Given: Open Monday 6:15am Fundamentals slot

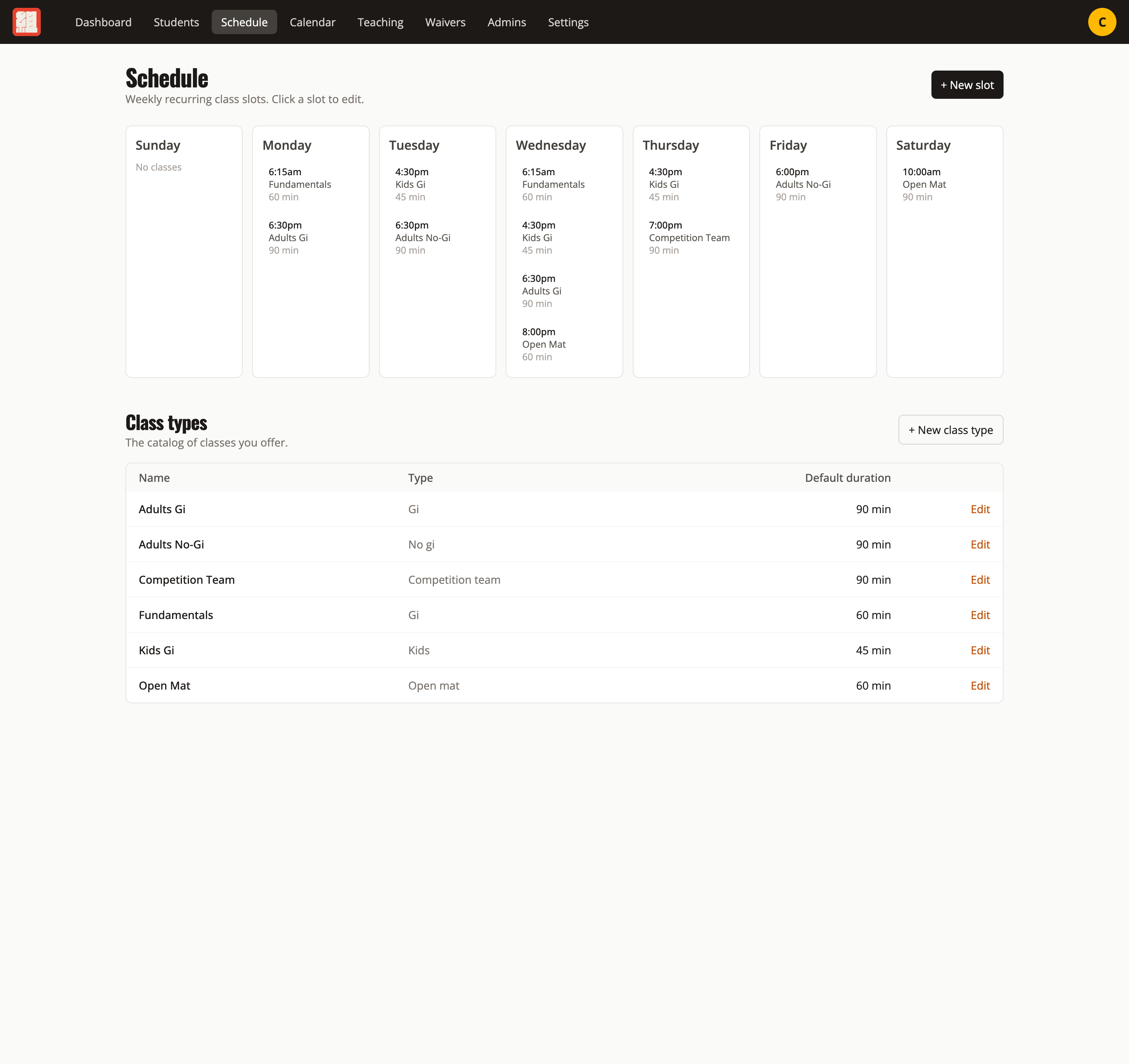Looking at the screenshot, I should (310, 184).
